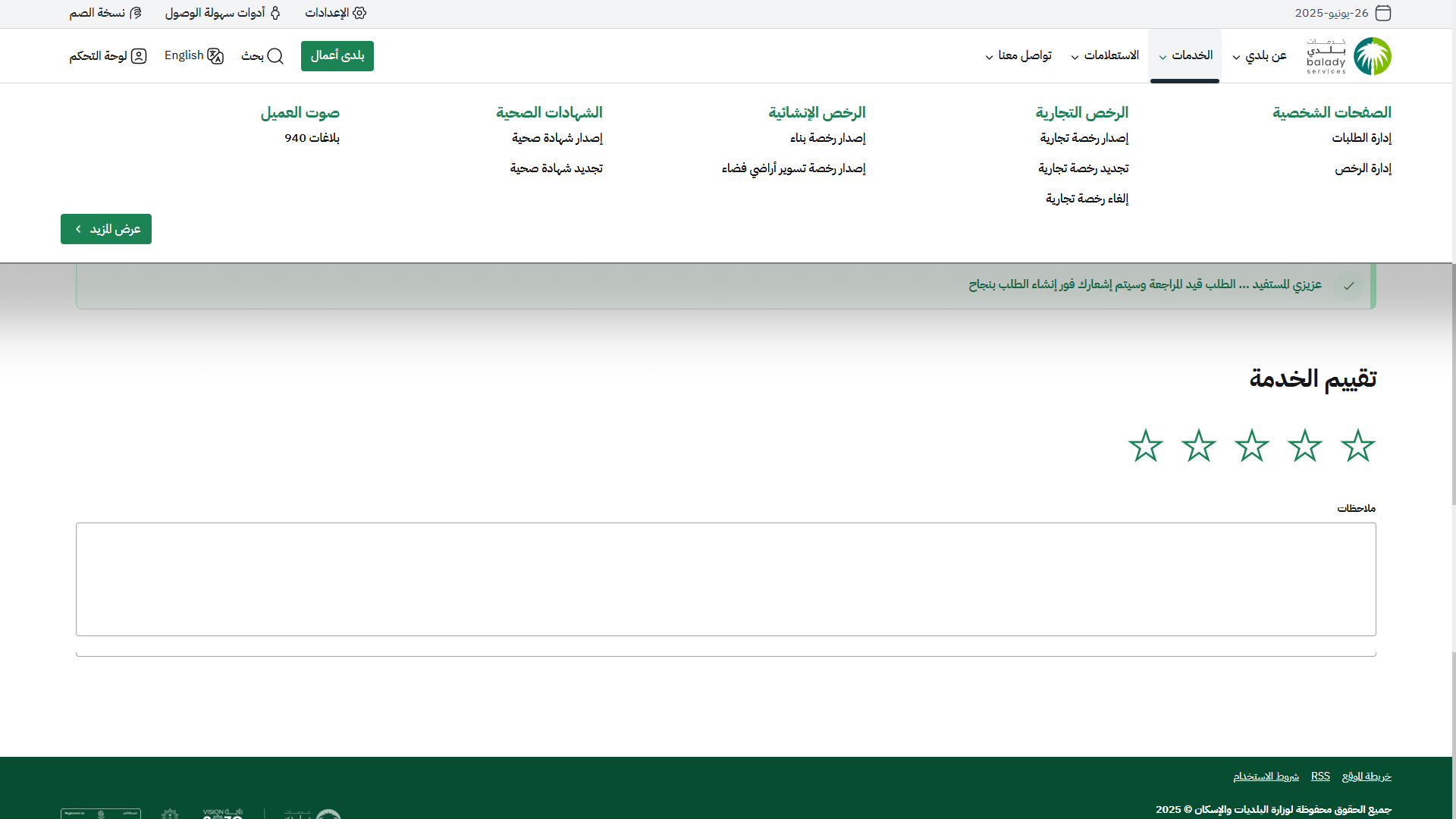Open settings via the gear icon
The height and width of the screenshot is (819, 1456).
click(359, 13)
